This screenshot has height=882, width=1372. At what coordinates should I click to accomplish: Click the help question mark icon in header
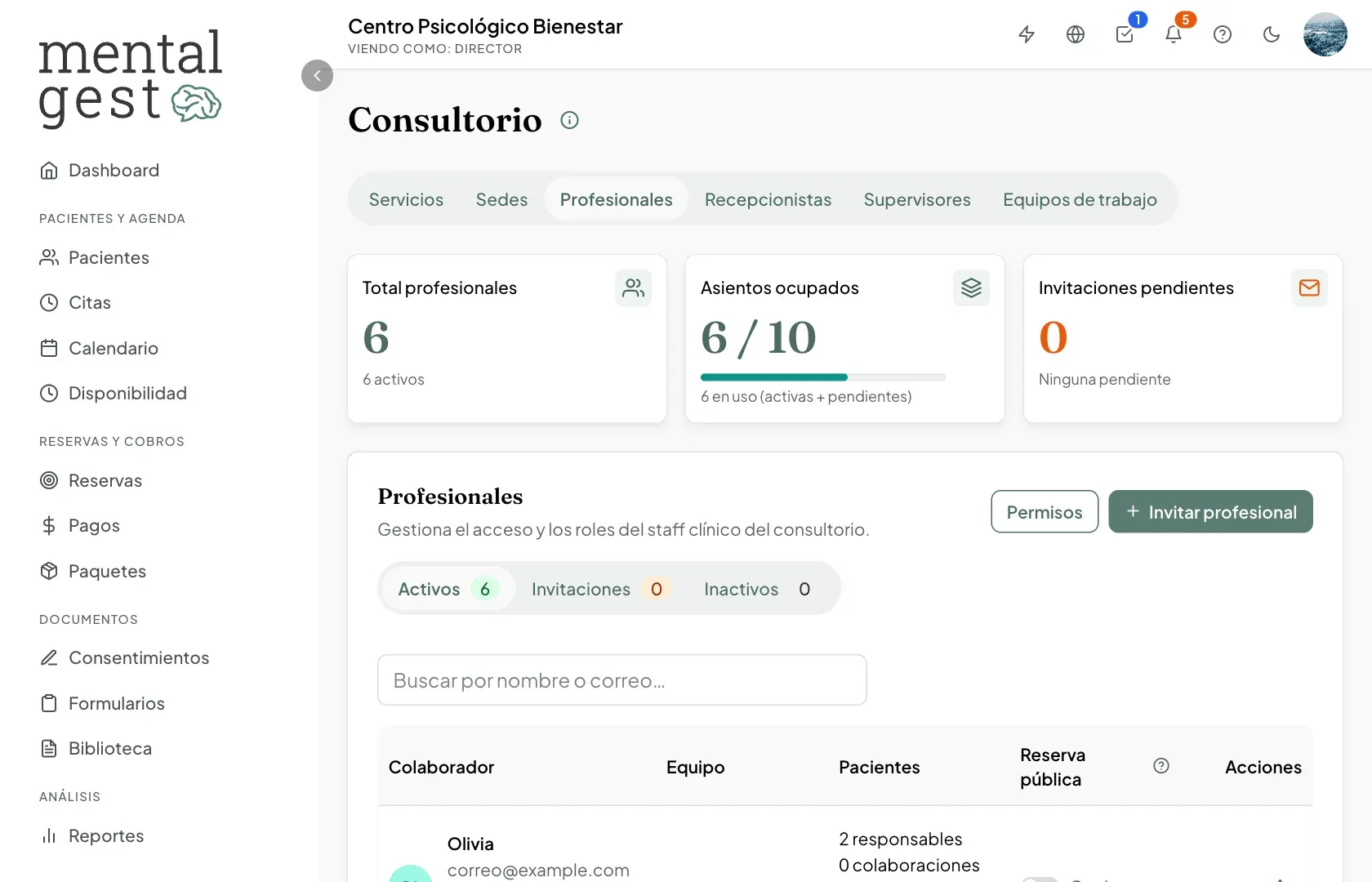(1223, 34)
